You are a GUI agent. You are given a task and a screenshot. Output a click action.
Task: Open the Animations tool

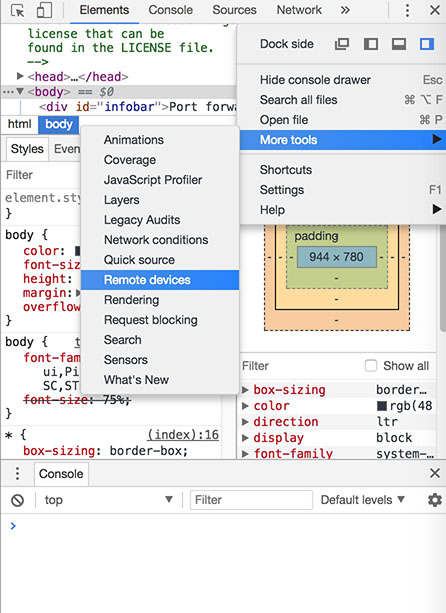click(160, 140)
